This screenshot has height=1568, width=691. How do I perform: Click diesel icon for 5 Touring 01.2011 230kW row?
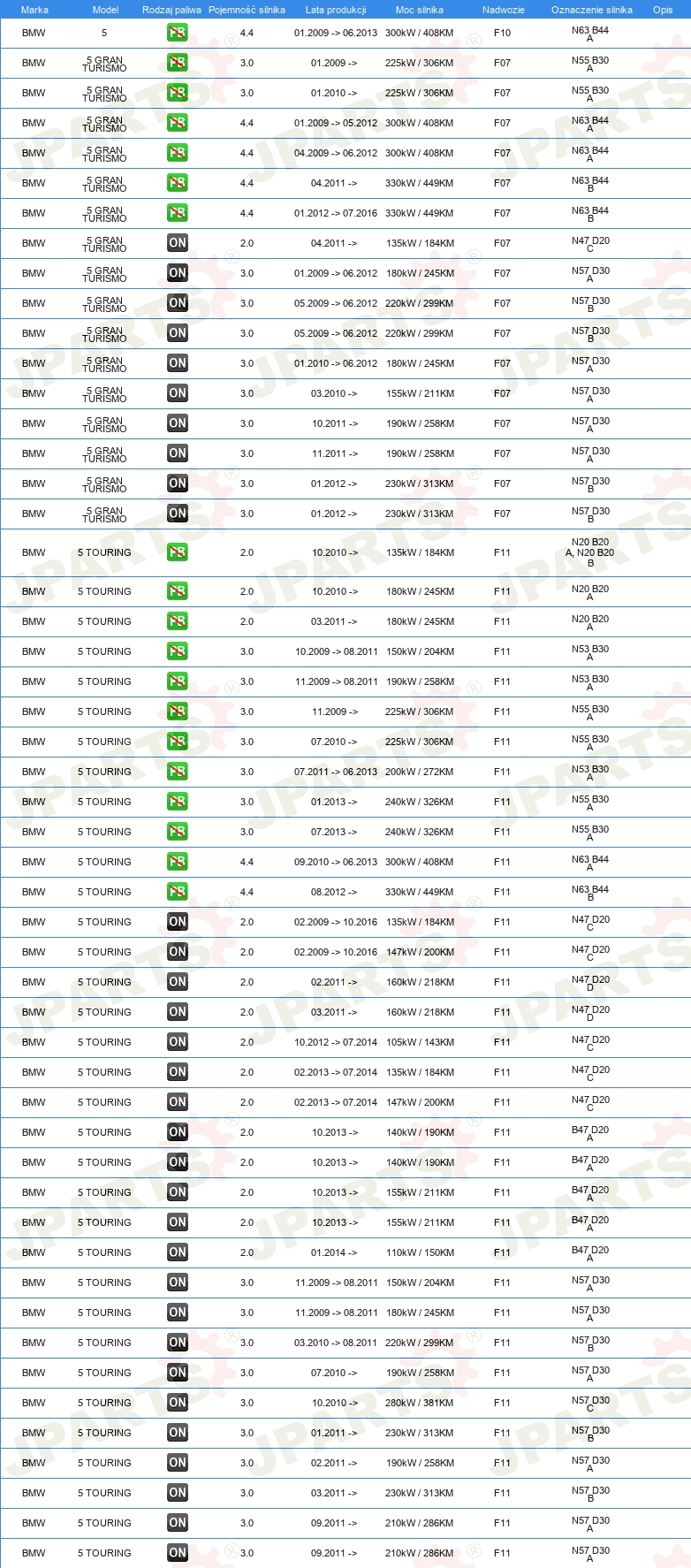tap(177, 1433)
